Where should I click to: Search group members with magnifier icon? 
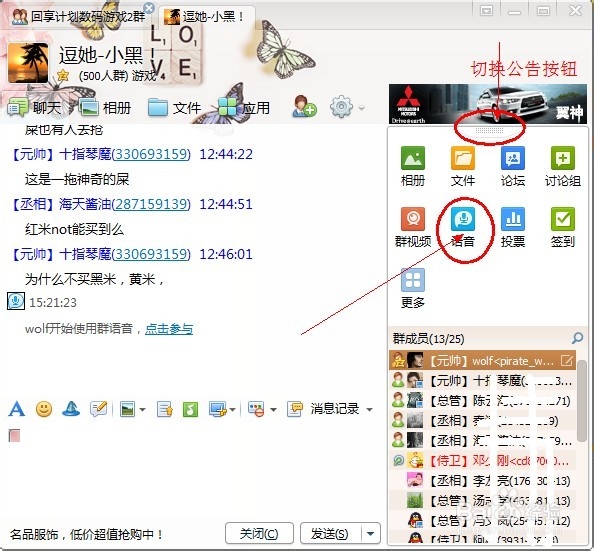coord(577,338)
